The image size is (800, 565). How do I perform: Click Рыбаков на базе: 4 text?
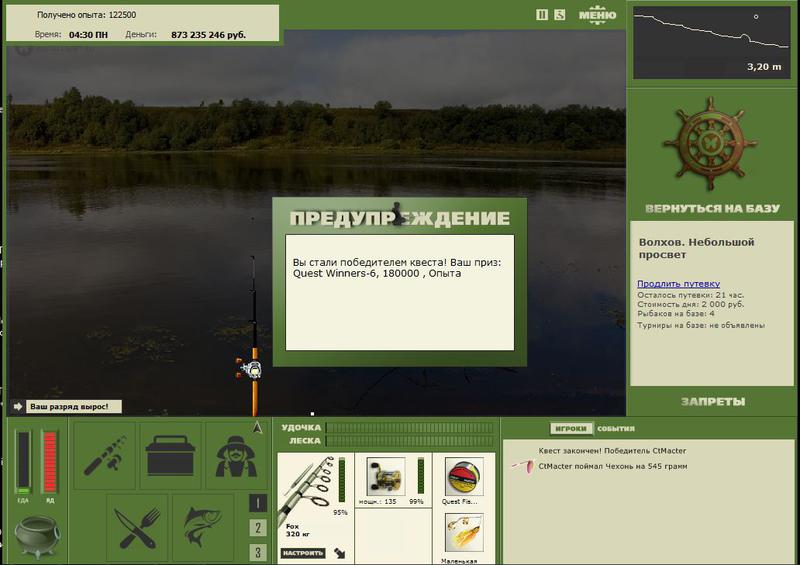(676, 313)
